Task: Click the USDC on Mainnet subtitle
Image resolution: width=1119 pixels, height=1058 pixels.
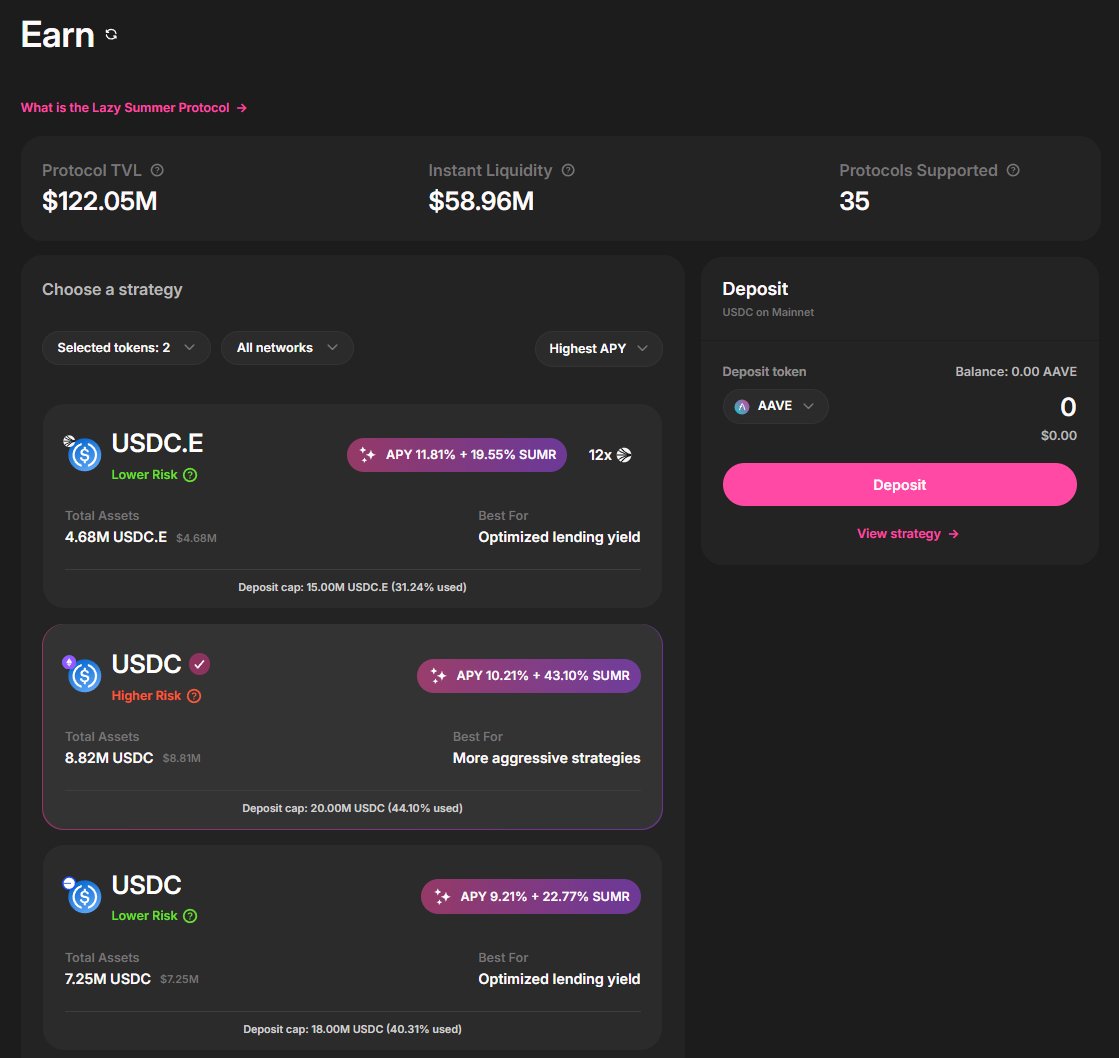Action: [768, 312]
